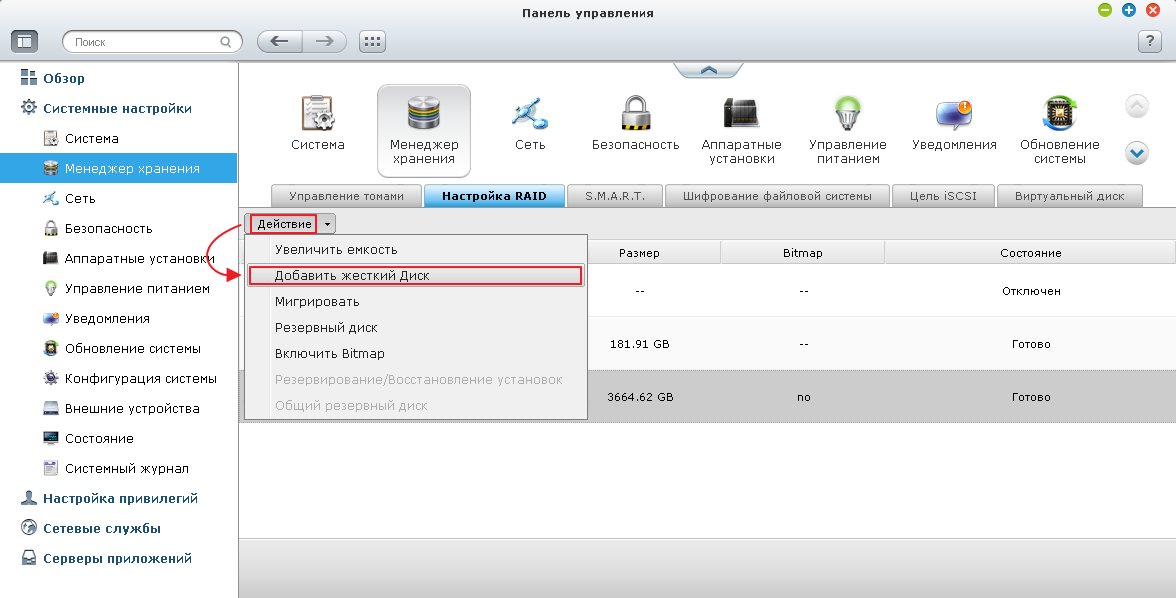Click the 181.91 GB size cell
This screenshot has height=598, width=1176.
(640, 344)
